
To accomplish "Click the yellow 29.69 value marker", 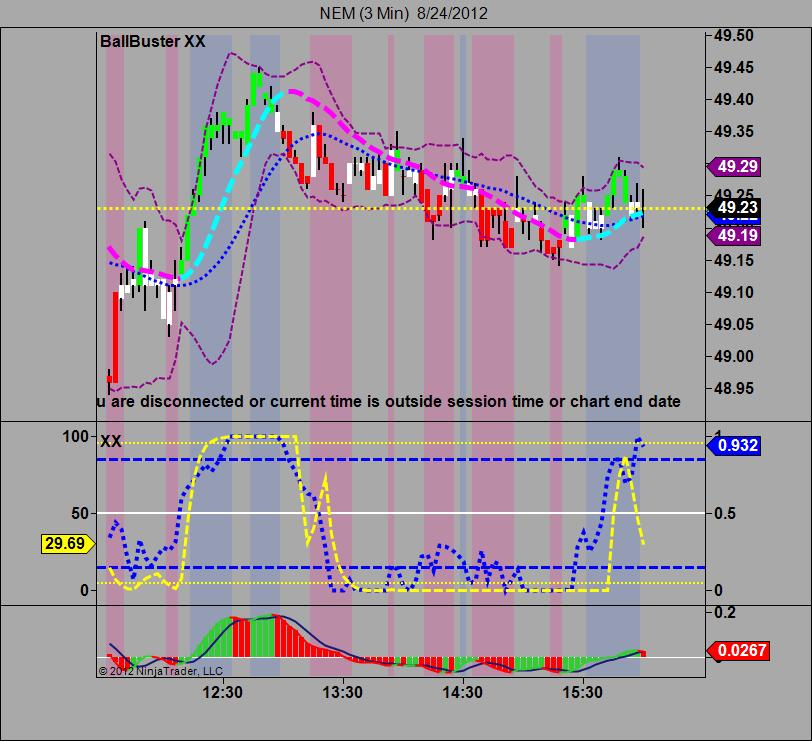I will tap(68, 544).
